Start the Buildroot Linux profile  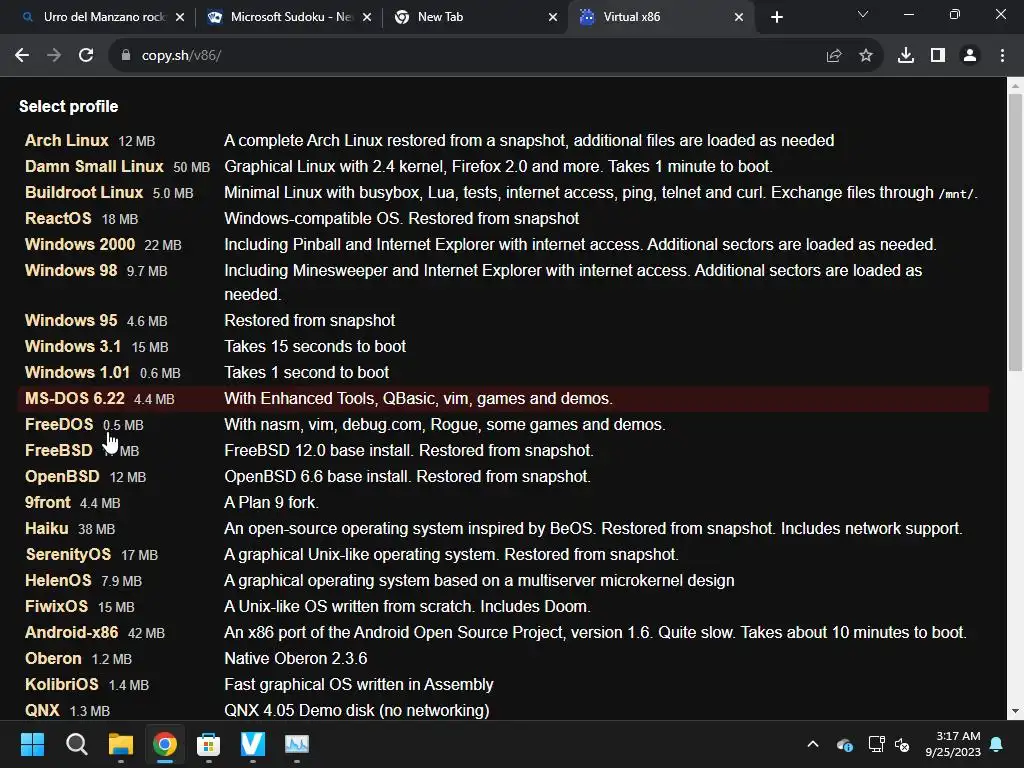[84, 193]
